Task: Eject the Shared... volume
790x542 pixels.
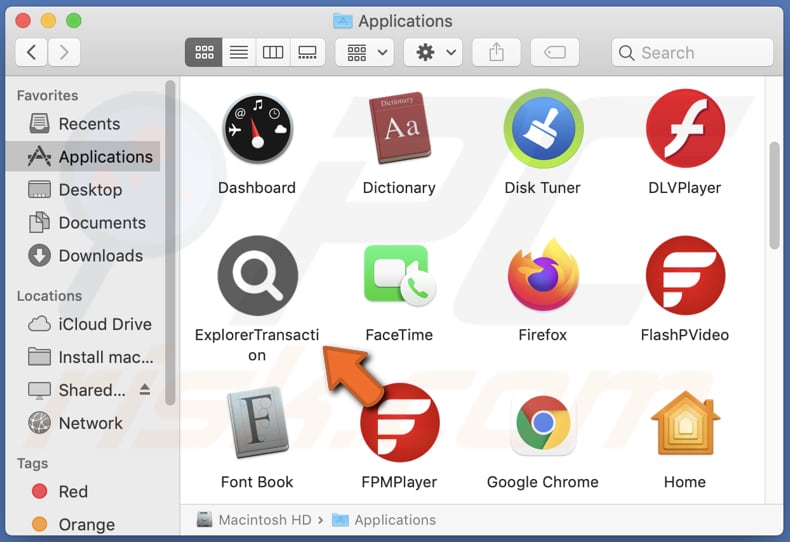Action: coord(145,389)
